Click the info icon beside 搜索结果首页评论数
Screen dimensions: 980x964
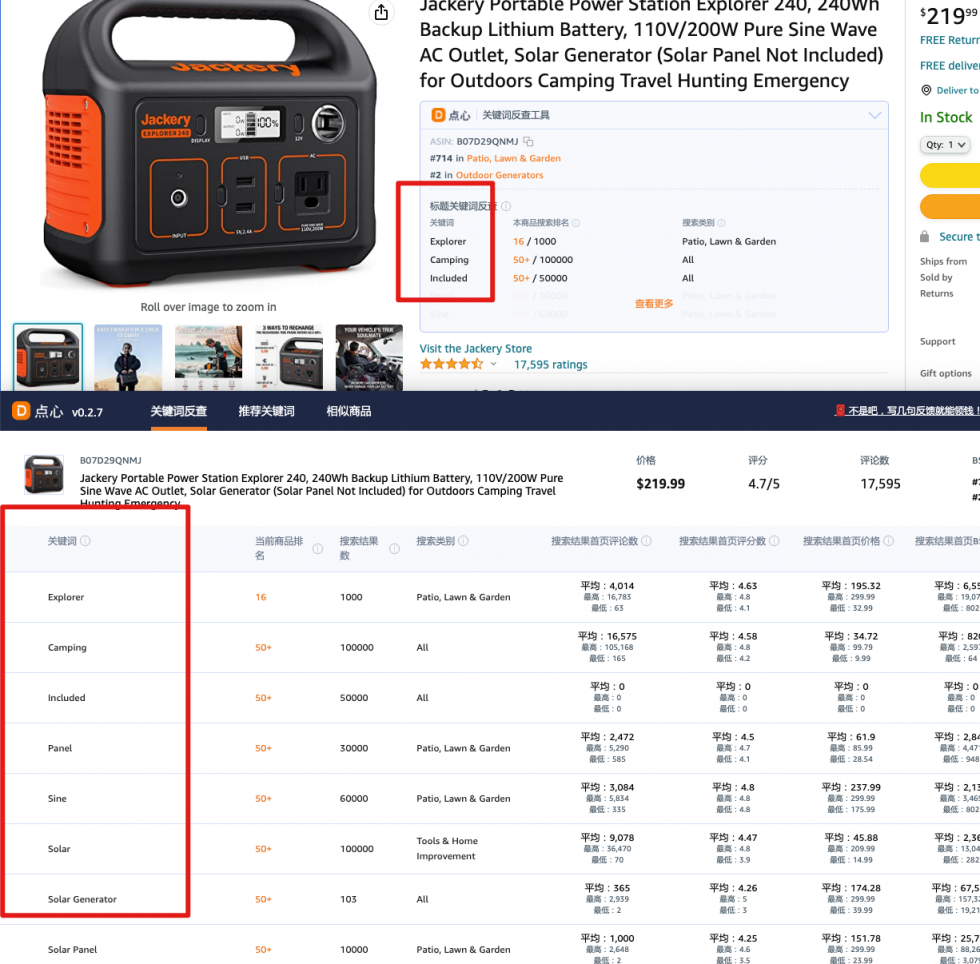point(646,541)
